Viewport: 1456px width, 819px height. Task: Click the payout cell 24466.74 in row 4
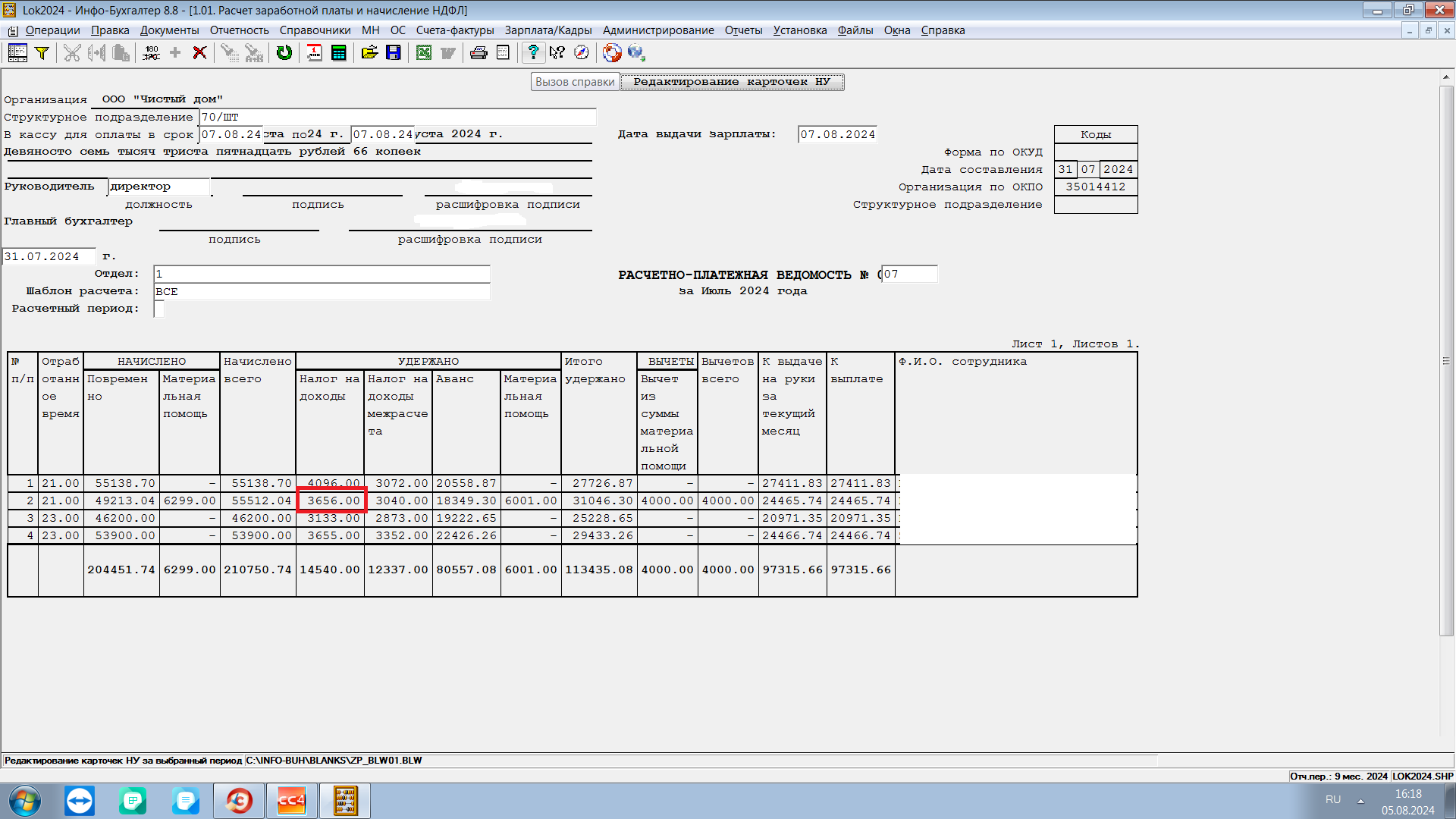[x=861, y=535]
